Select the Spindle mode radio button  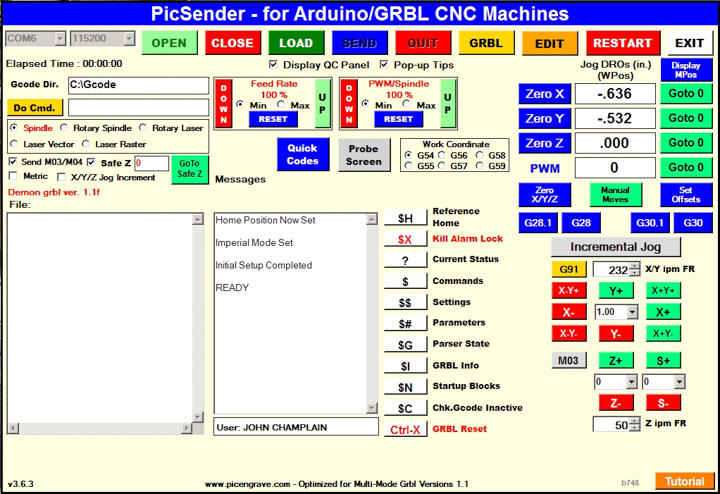(14, 128)
